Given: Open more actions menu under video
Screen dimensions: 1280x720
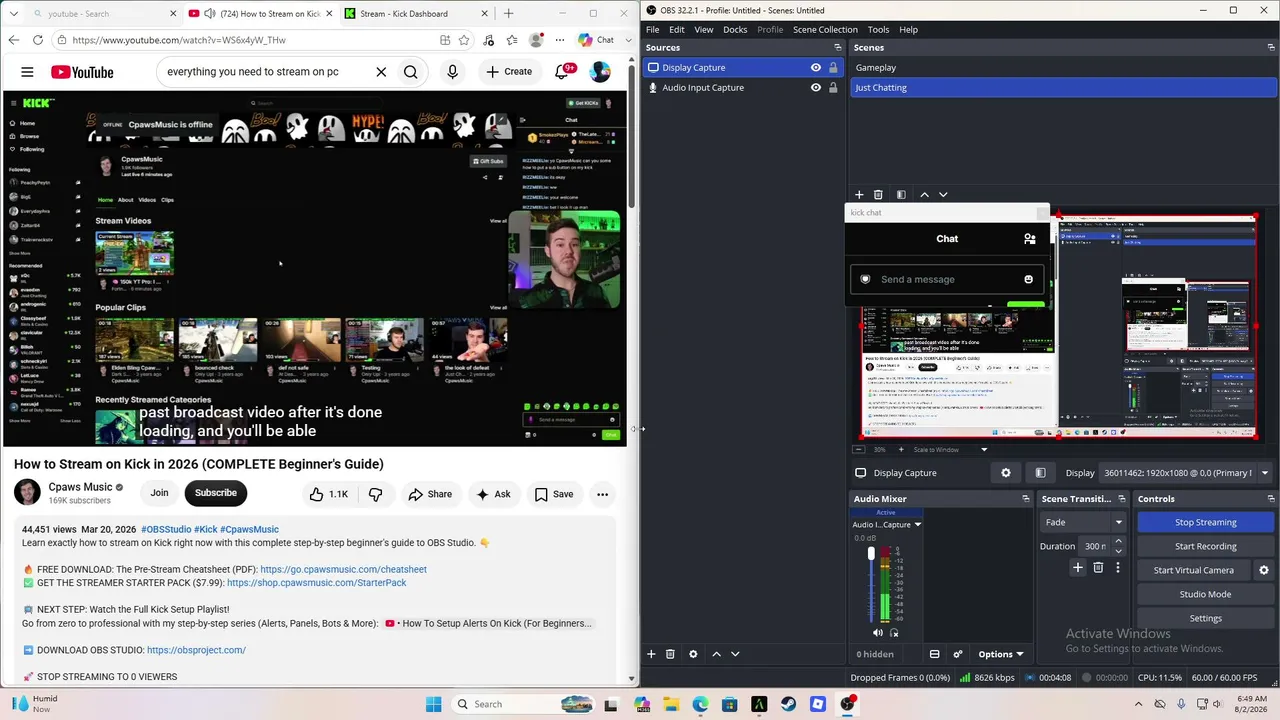Looking at the screenshot, I should pyautogui.click(x=602, y=494).
